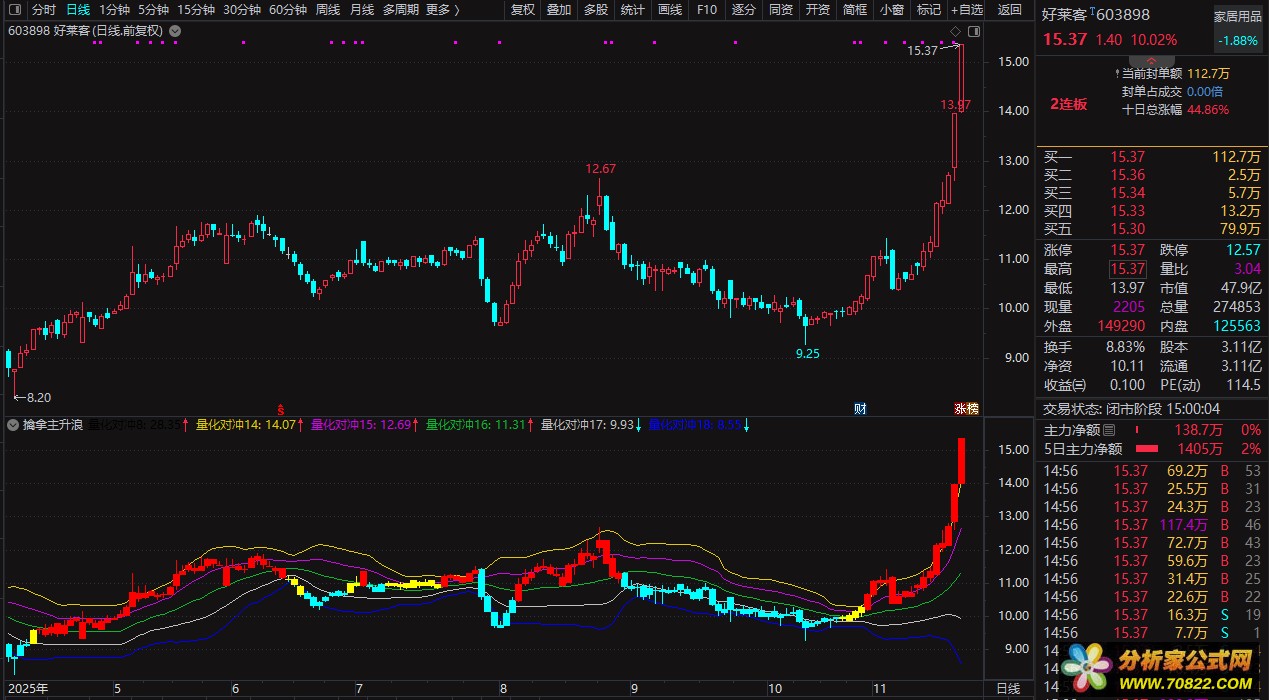
Task: Switch to 30分钟 period
Action: tap(242, 9)
